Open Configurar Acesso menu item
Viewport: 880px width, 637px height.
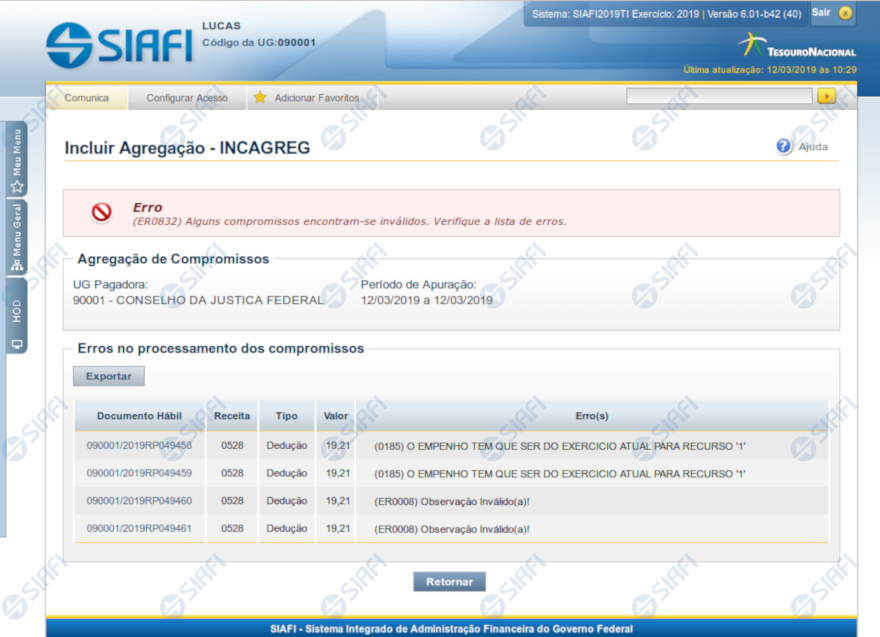pos(187,98)
